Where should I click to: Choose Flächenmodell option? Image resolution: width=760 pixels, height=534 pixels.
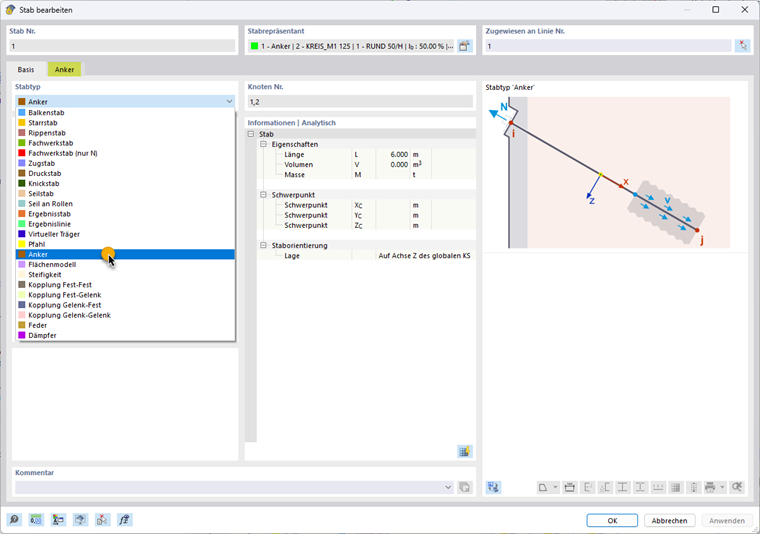pyautogui.click(x=126, y=265)
